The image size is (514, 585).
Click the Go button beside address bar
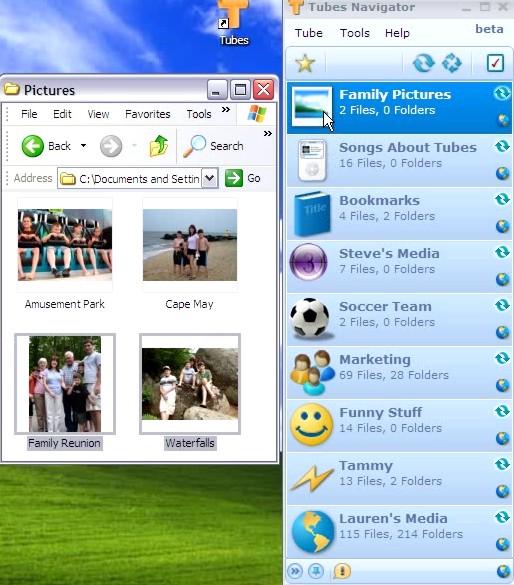pyautogui.click(x=243, y=178)
